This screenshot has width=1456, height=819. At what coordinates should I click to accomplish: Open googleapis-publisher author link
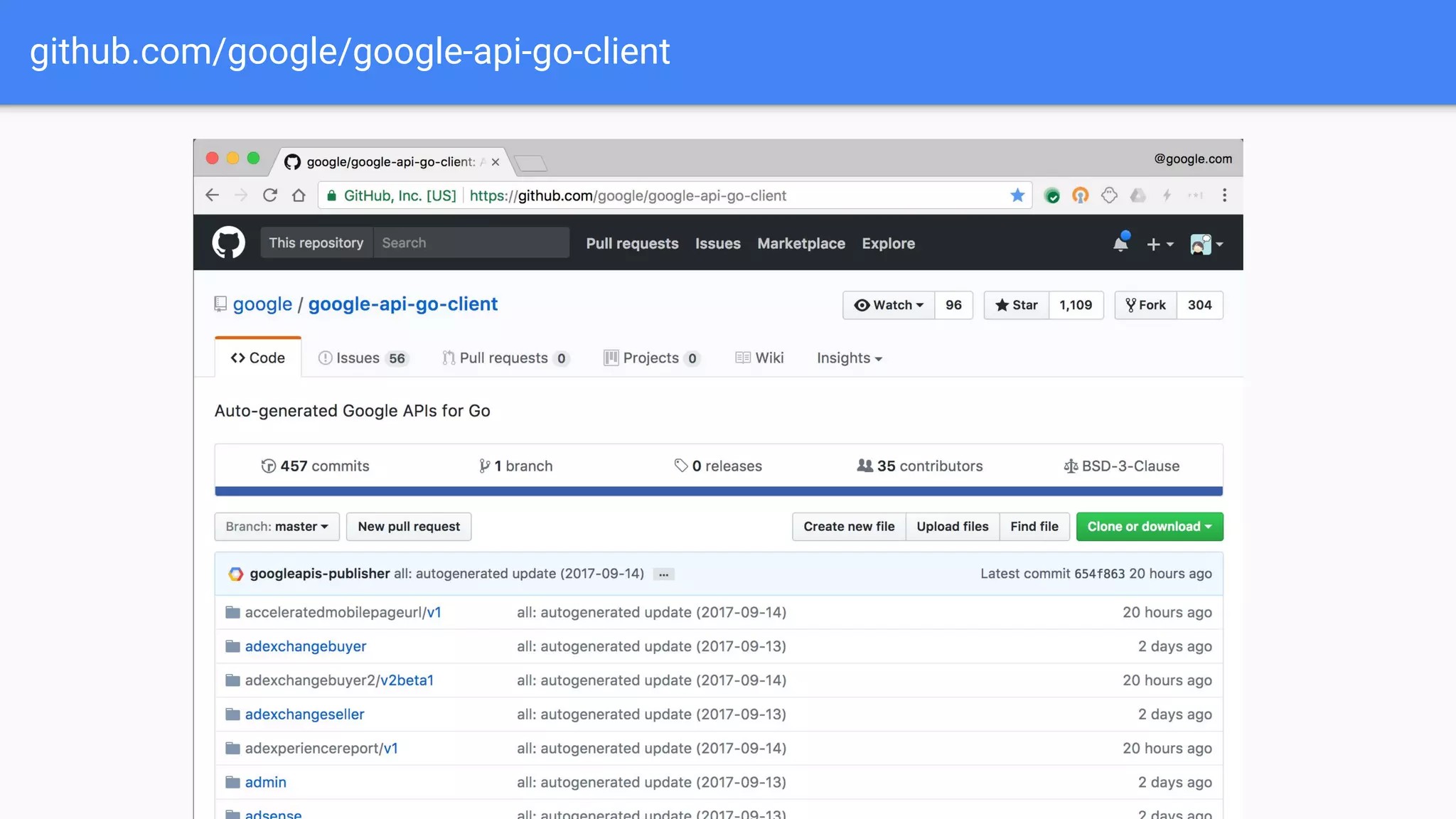point(320,574)
